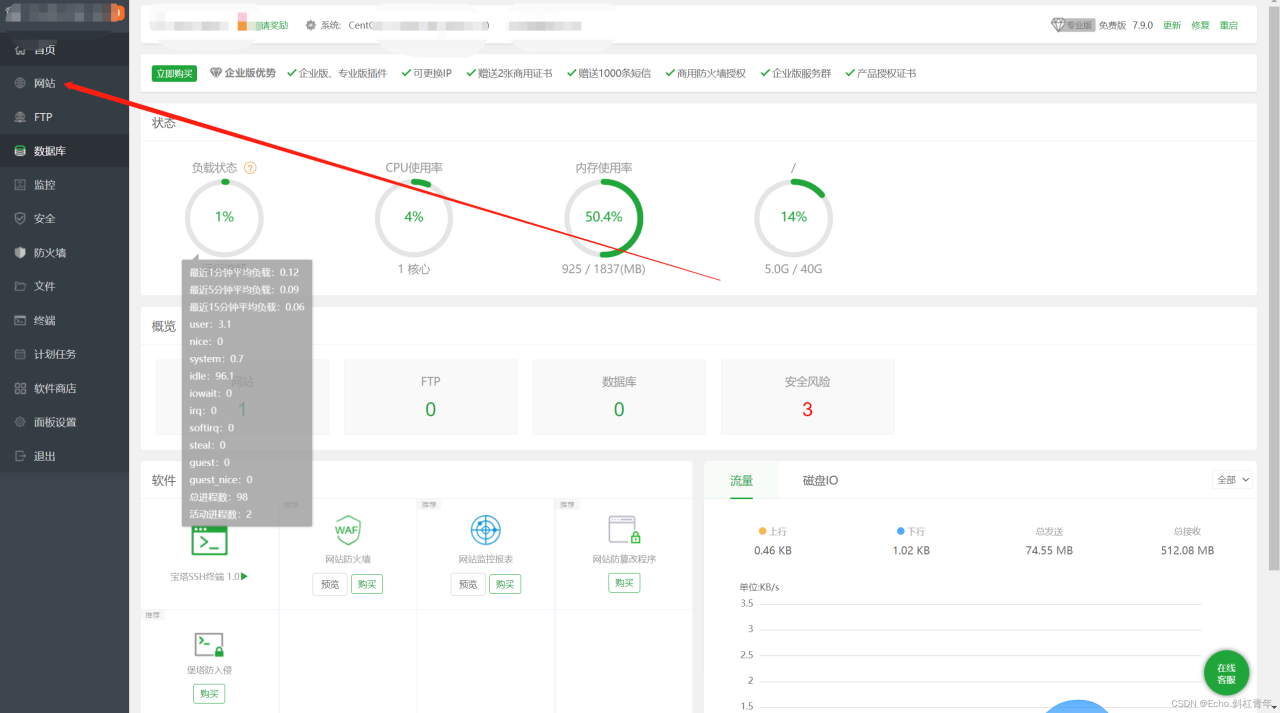Screen dimensions: 1280x713
Task: Click the 网站监控报表 radar icon
Action: tap(485, 530)
